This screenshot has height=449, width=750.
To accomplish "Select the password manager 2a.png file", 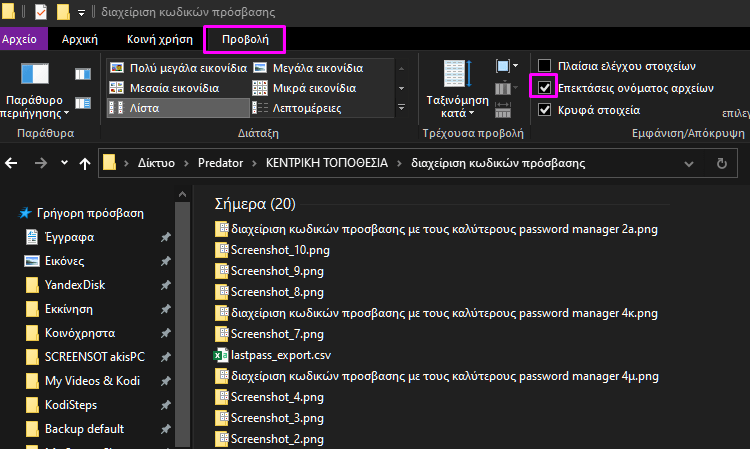I will [x=436, y=229].
